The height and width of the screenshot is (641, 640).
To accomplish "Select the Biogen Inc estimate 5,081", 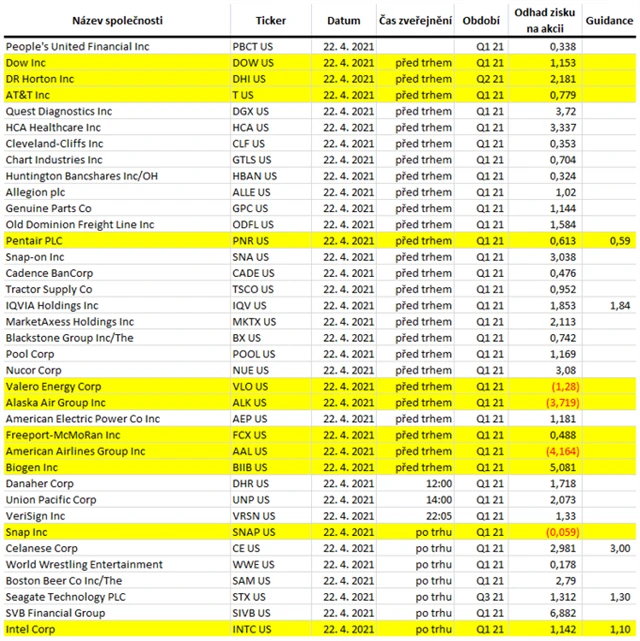I will (563, 467).
